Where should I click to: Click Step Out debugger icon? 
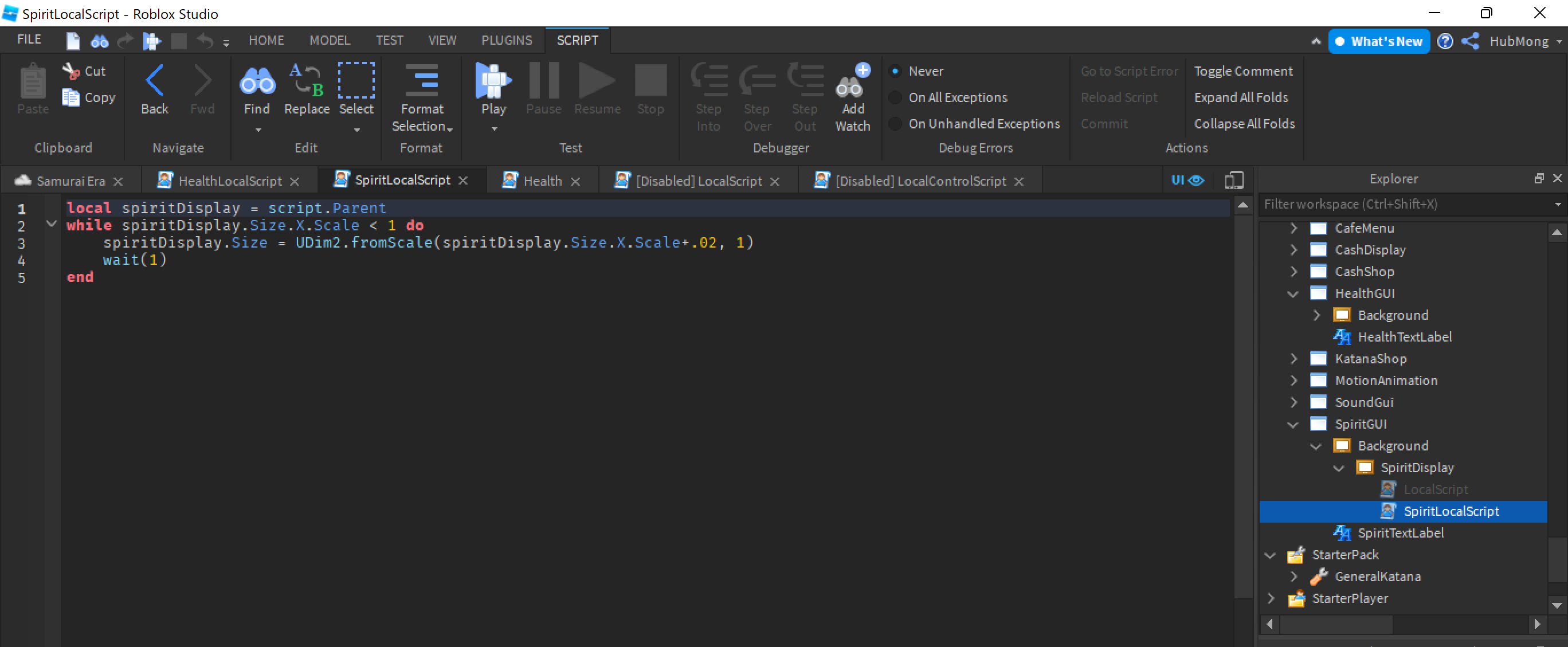click(x=805, y=80)
